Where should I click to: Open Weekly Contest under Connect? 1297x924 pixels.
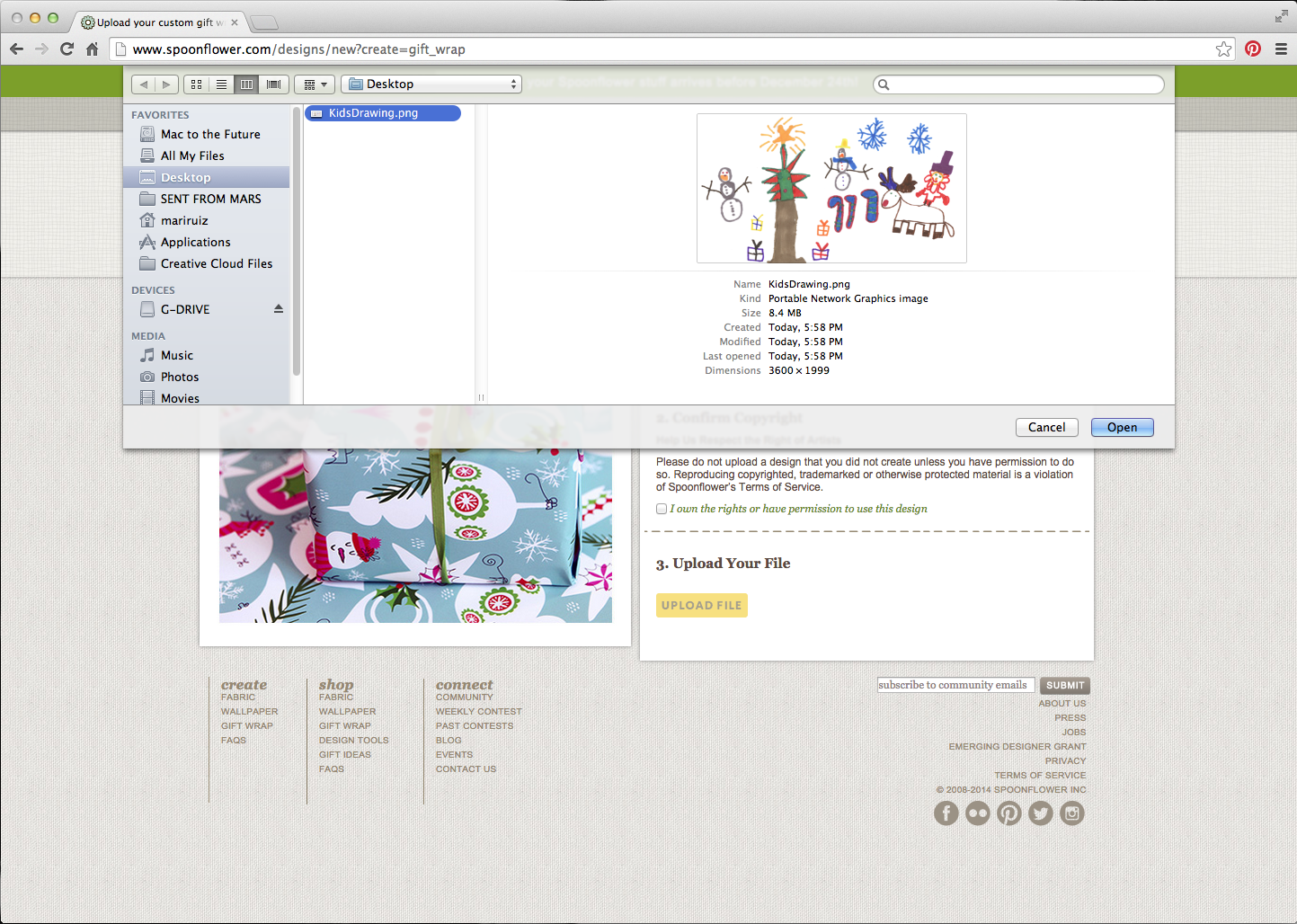tap(479, 712)
